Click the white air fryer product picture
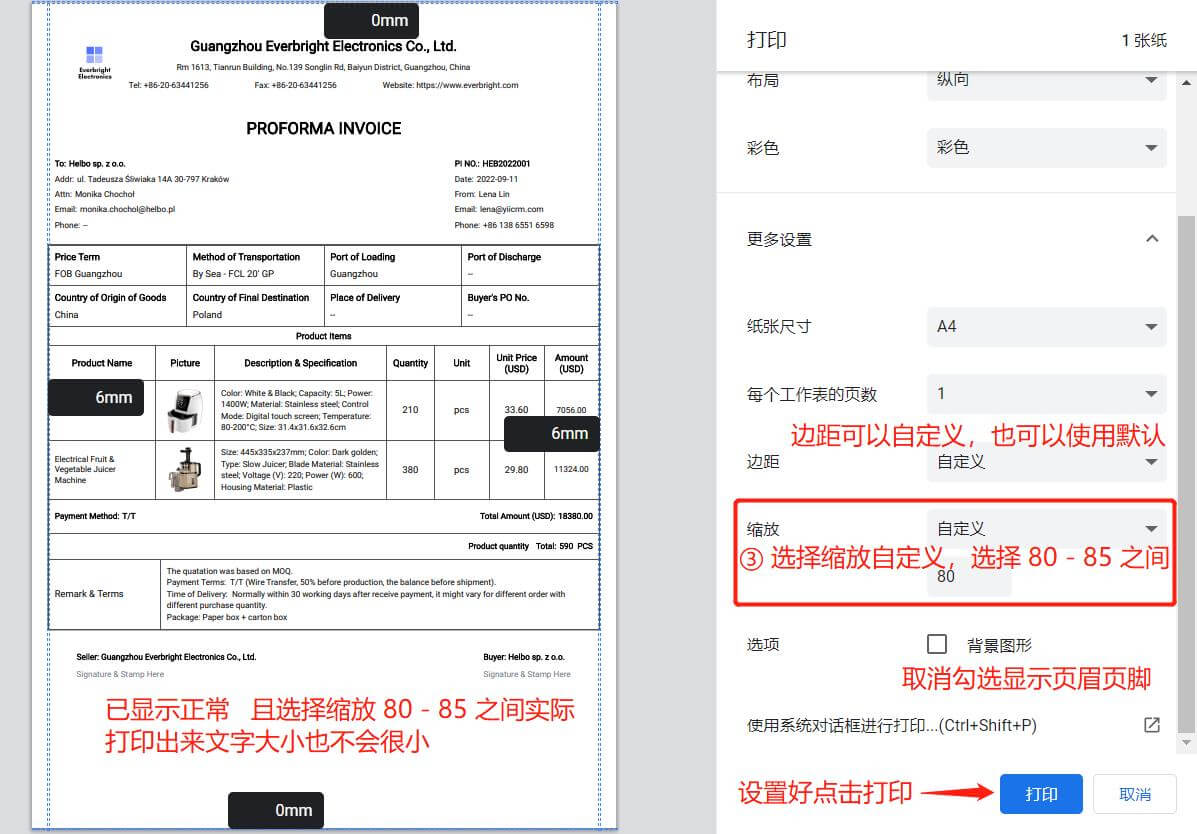Viewport: 1197px width, 834px height. [x=185, y=411]
